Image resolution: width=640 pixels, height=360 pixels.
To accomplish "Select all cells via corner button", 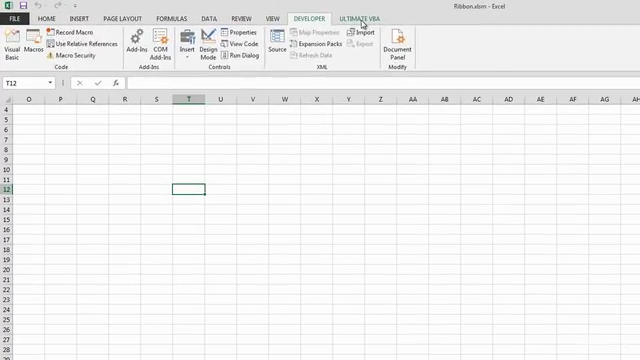I will [7, 99].
